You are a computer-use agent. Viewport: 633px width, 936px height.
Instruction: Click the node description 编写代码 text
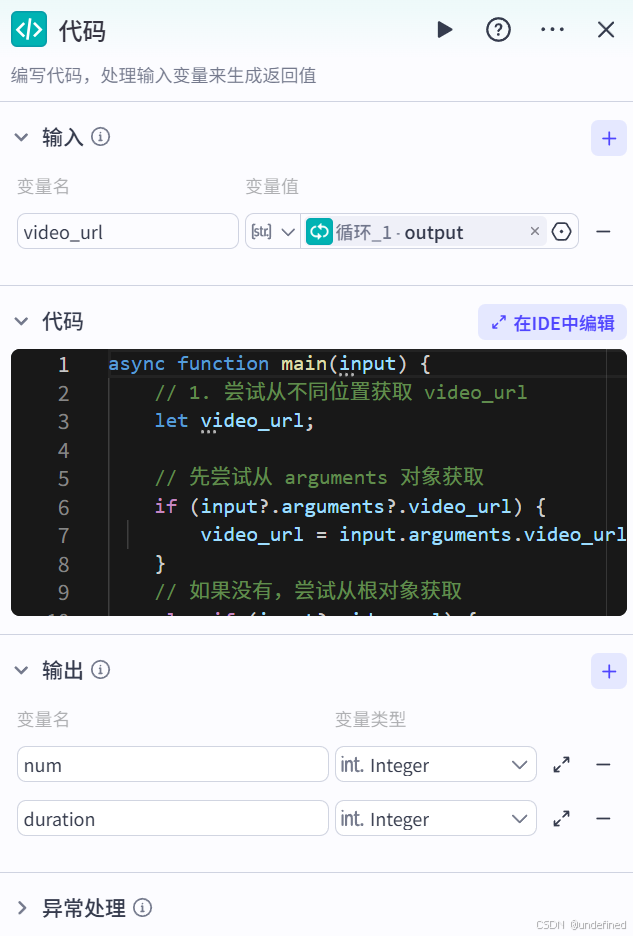point(164,75)
